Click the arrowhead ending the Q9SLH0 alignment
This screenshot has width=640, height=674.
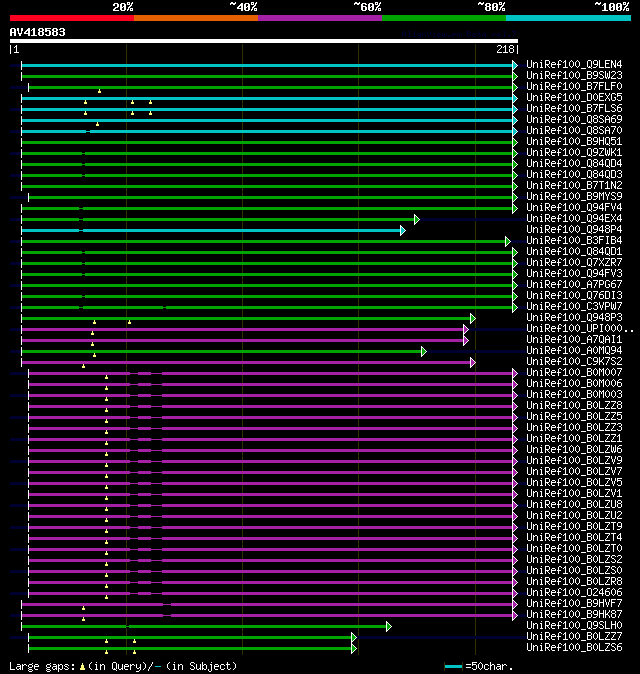tap(389, 626)
